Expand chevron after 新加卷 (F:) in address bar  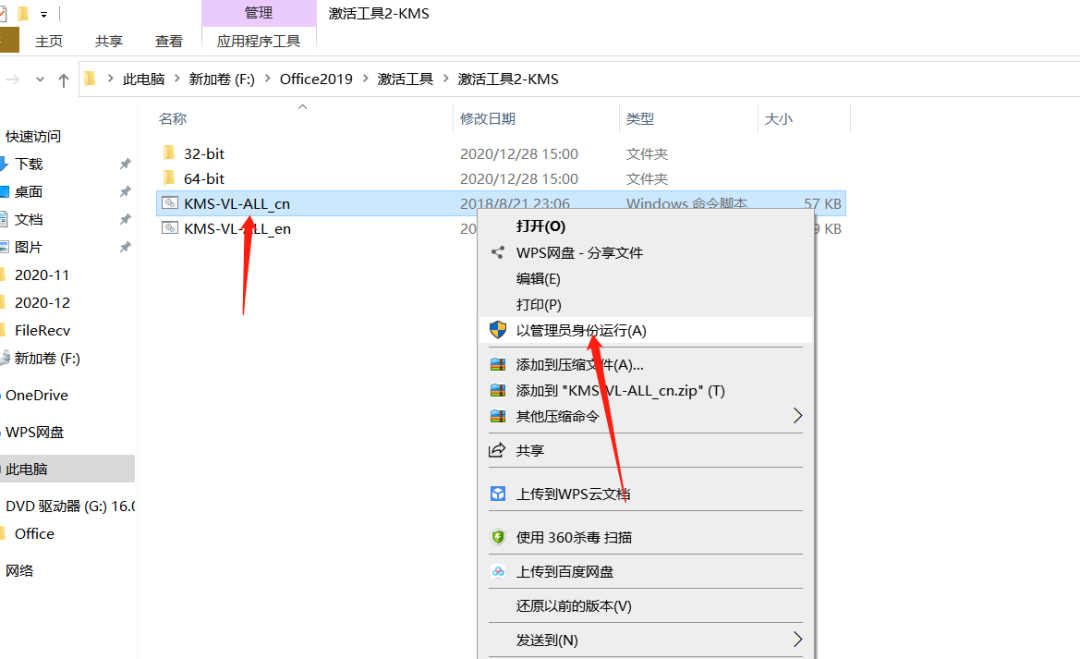[267, 79]
